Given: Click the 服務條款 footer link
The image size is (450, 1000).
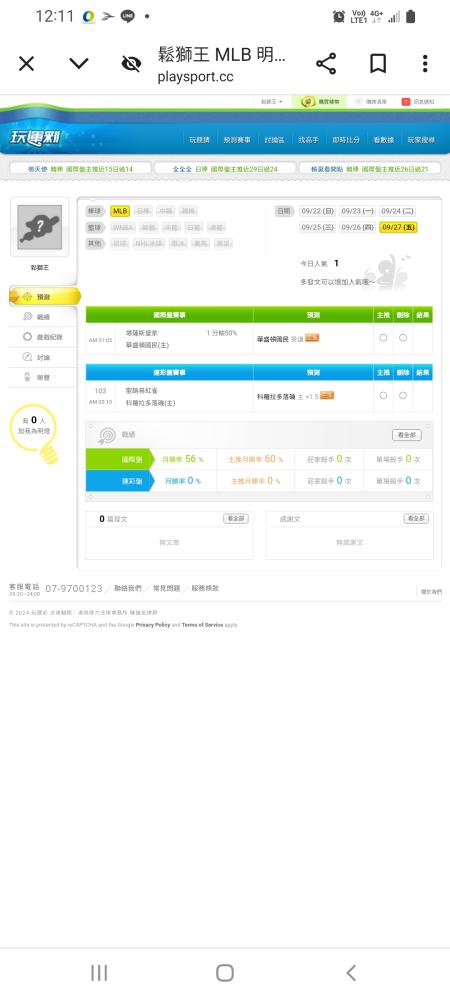Looking at the screenshot, I should click(x=205, y=588).
